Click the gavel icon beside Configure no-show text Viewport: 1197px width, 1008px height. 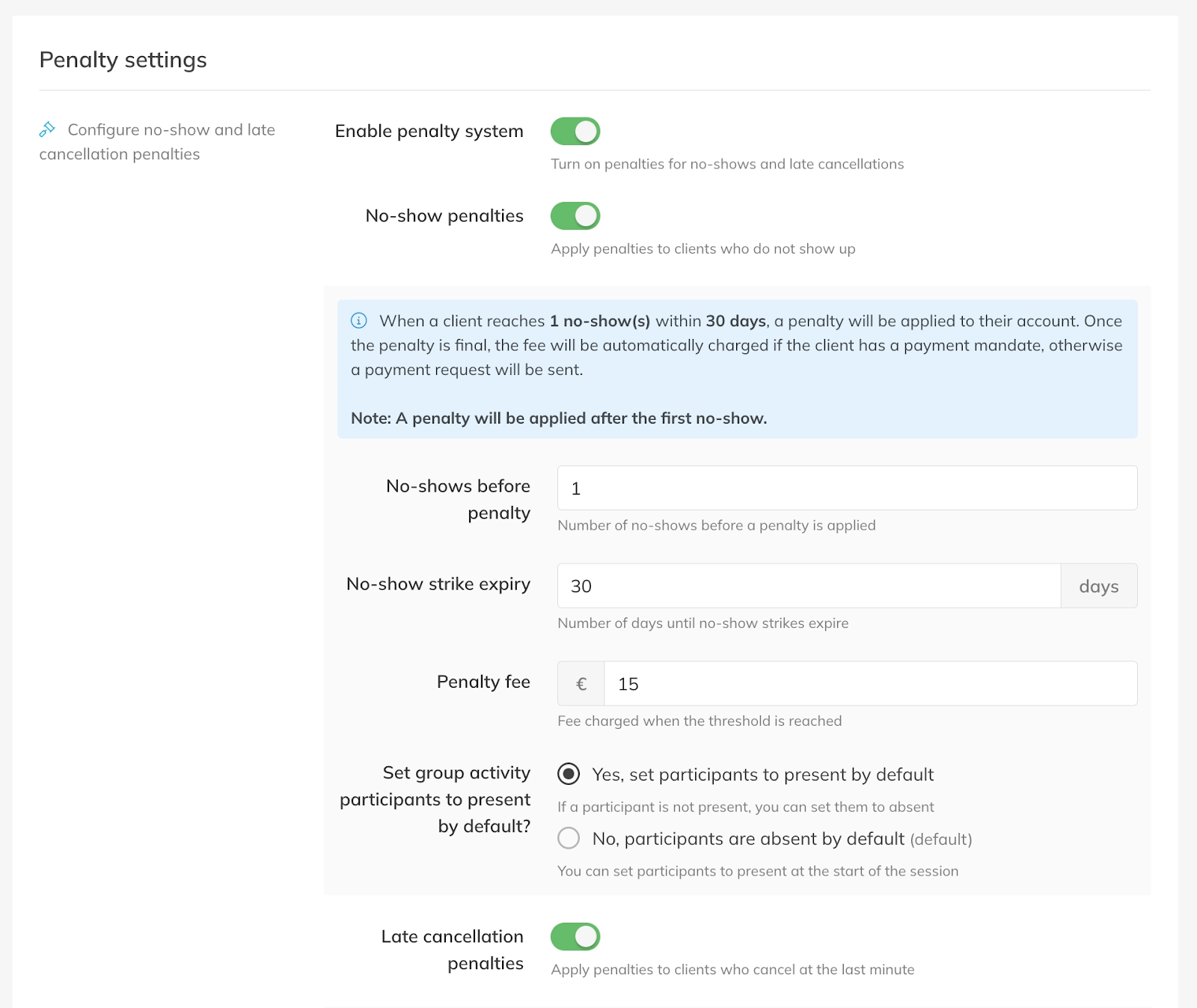tap(47, 129)
